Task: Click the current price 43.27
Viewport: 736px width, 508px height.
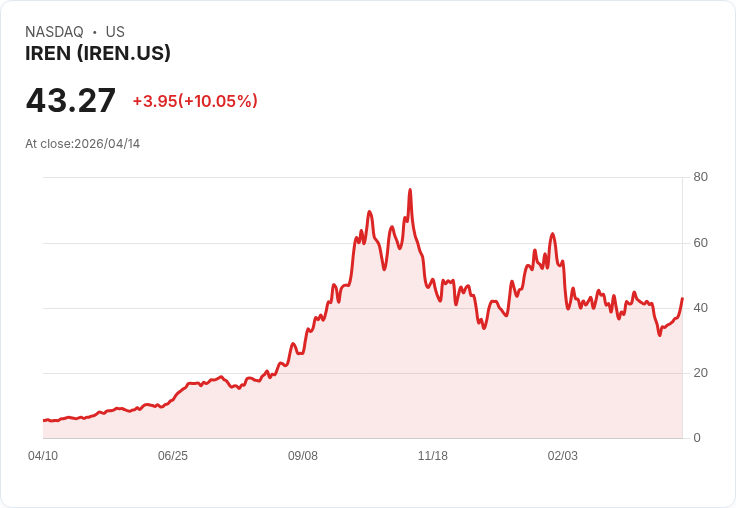Action: [71, 101]
